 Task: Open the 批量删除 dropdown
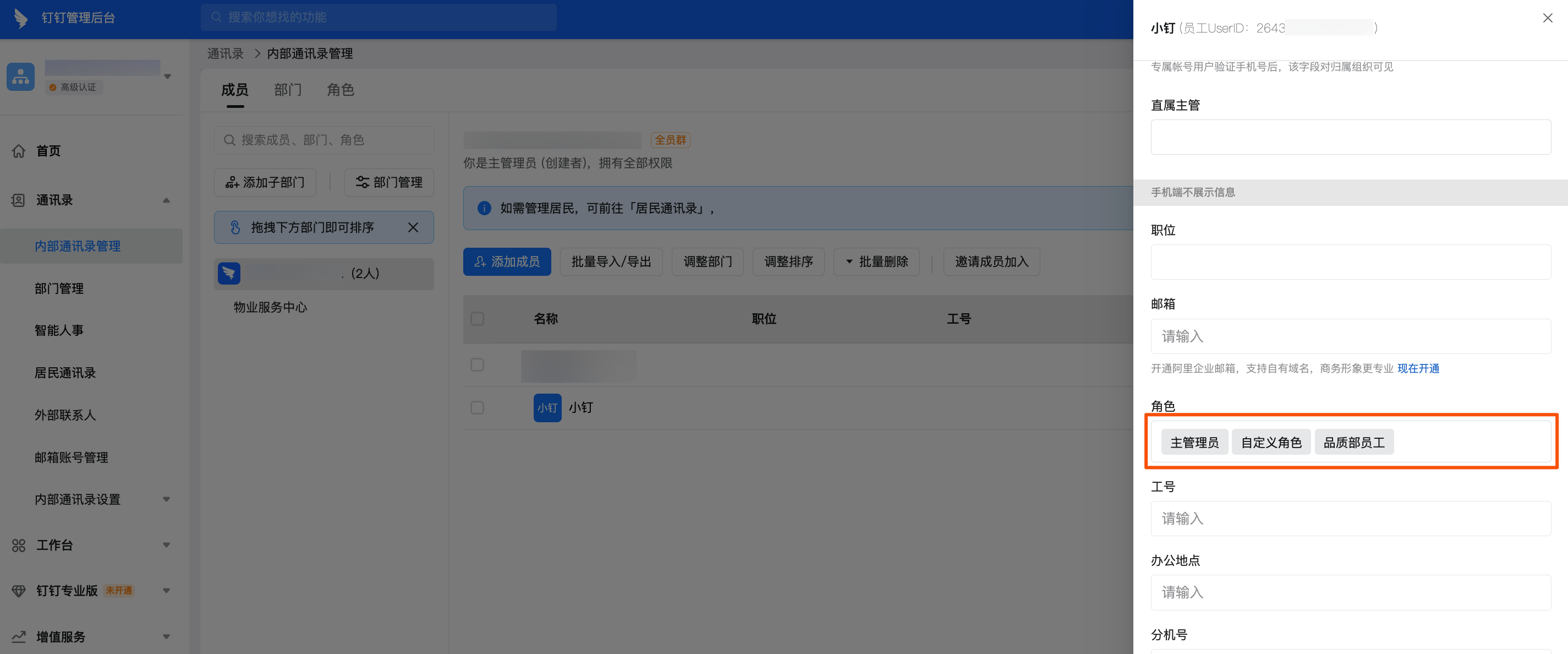point(876,262)
